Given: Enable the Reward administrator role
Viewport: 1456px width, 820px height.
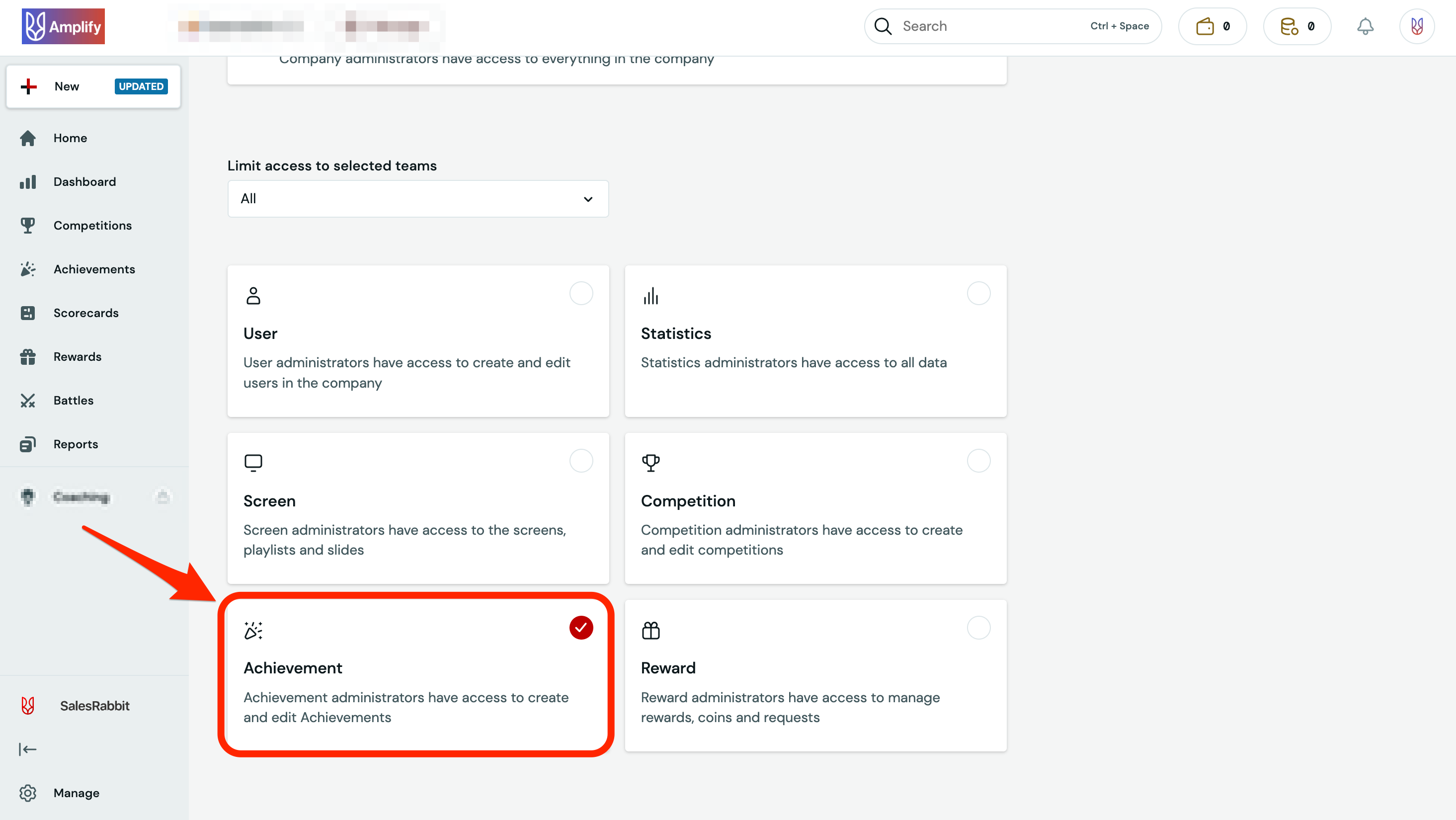Looking at the screenshot, I should point(978,627).
